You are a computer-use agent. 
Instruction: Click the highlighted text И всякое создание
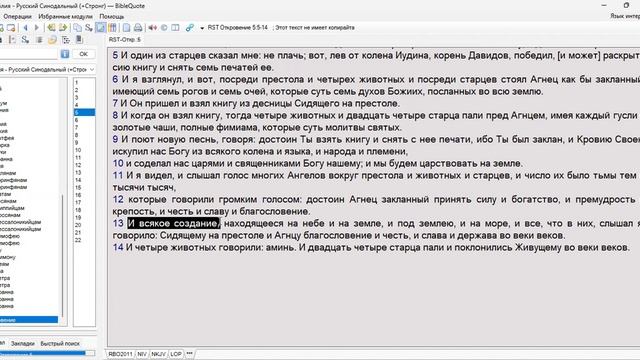click(174, 223)
